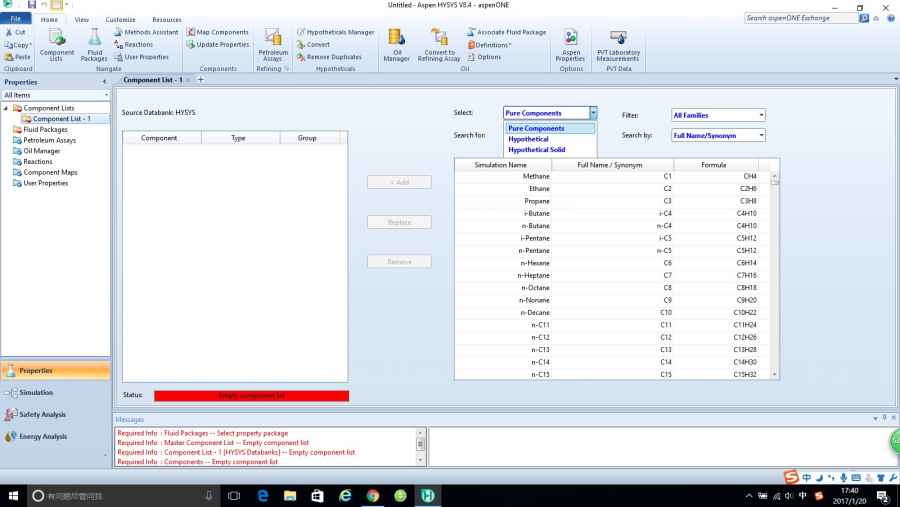Select n-Hexane row in component table
The image size is (900, 507).
click(x=612, y=263)
